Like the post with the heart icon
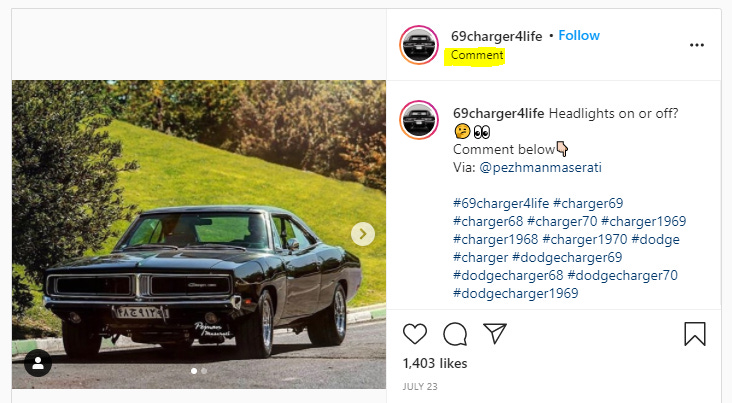This screenshot has height=403, width=732. click(415, 334)
